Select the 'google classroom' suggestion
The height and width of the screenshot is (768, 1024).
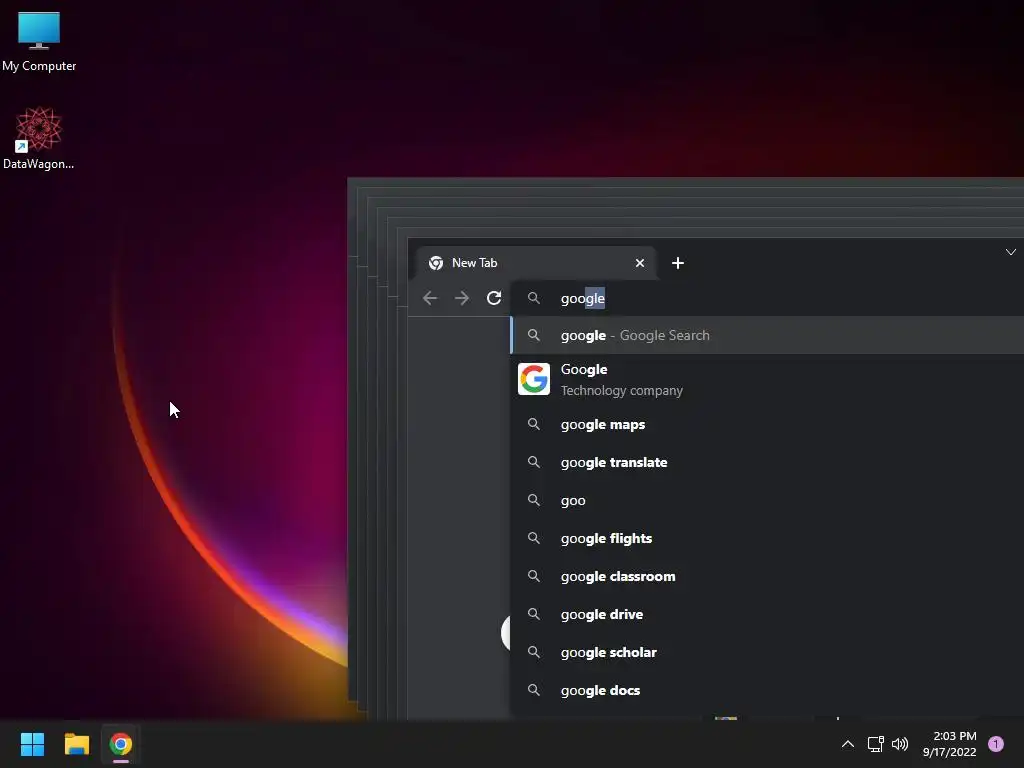[767, 576]
